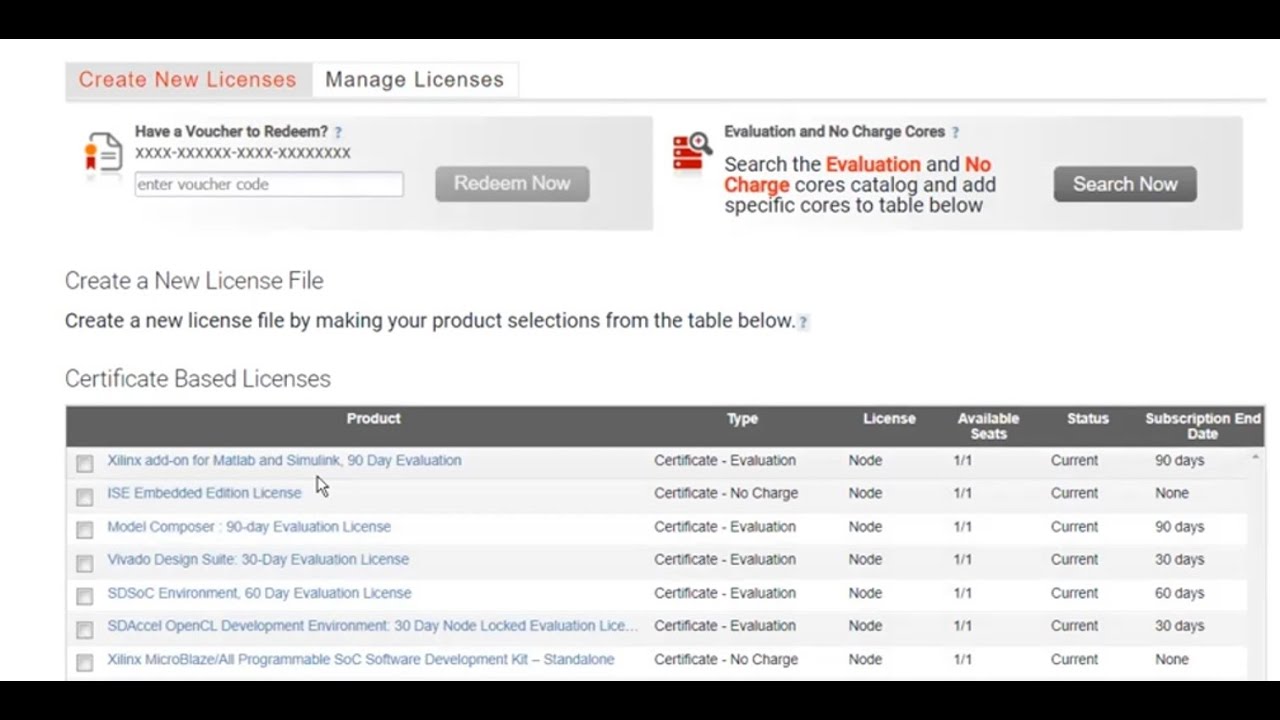Open SDAccel OpenCL Development Environment link
Viewport: 1280px width, 720px height.
point(372,626)
